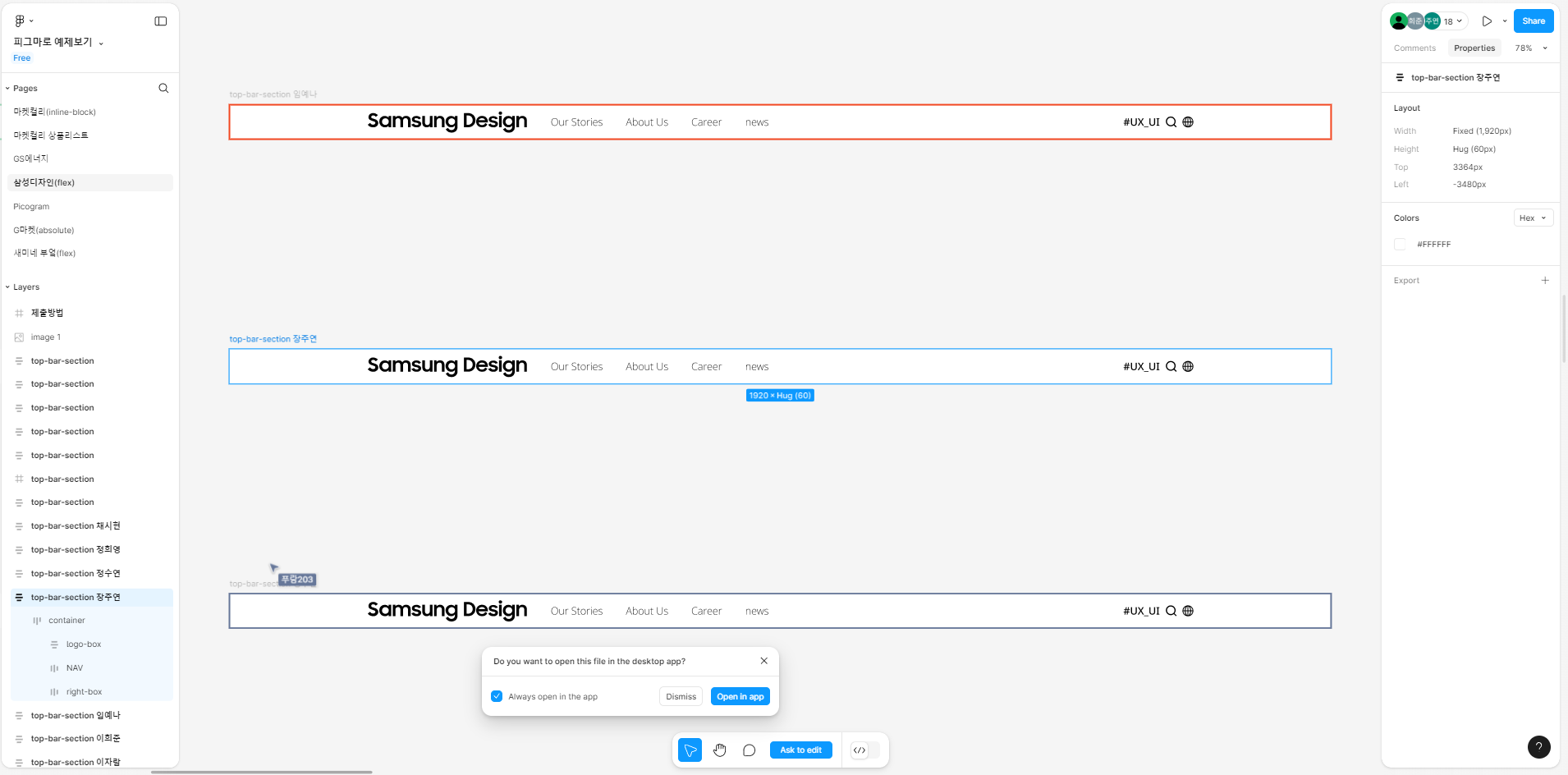Expand the file name dropdown chevron
The height and width of the screenshot is (775, 1568).
point(101,43)
